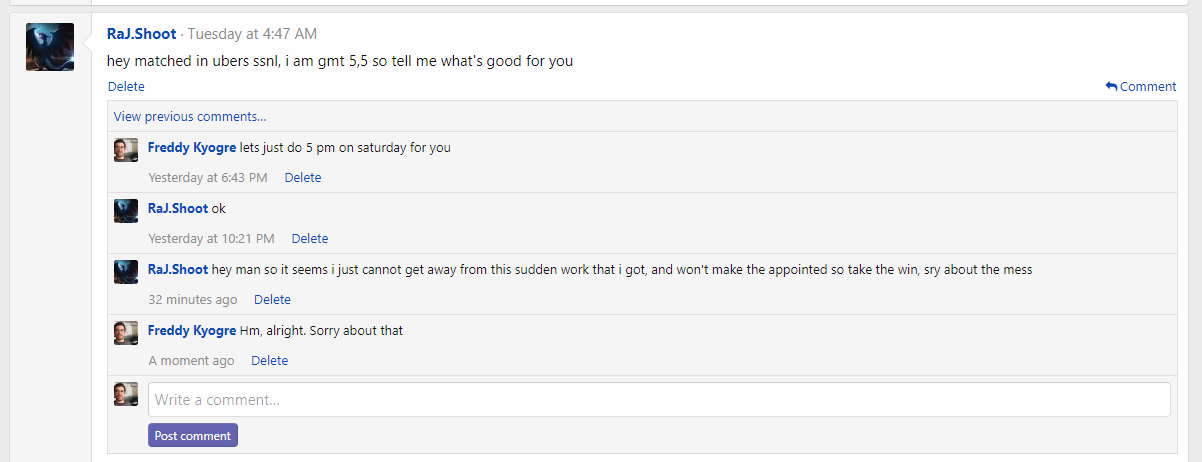The image size is (1202, 462).
Task: Delete the '5 pm on saturday' comment
Action: (303, 178)
